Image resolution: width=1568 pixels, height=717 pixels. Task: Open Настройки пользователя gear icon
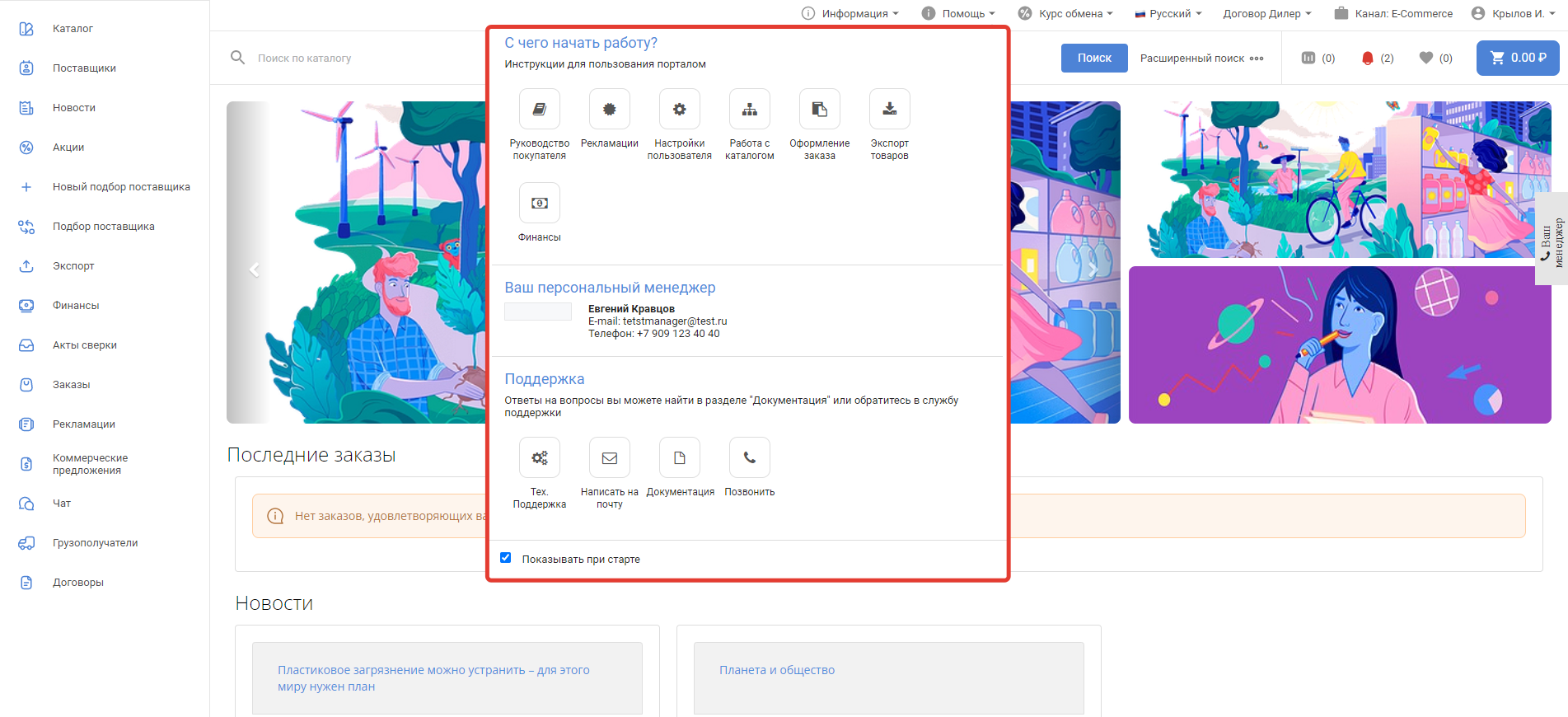tap(679, 110)
